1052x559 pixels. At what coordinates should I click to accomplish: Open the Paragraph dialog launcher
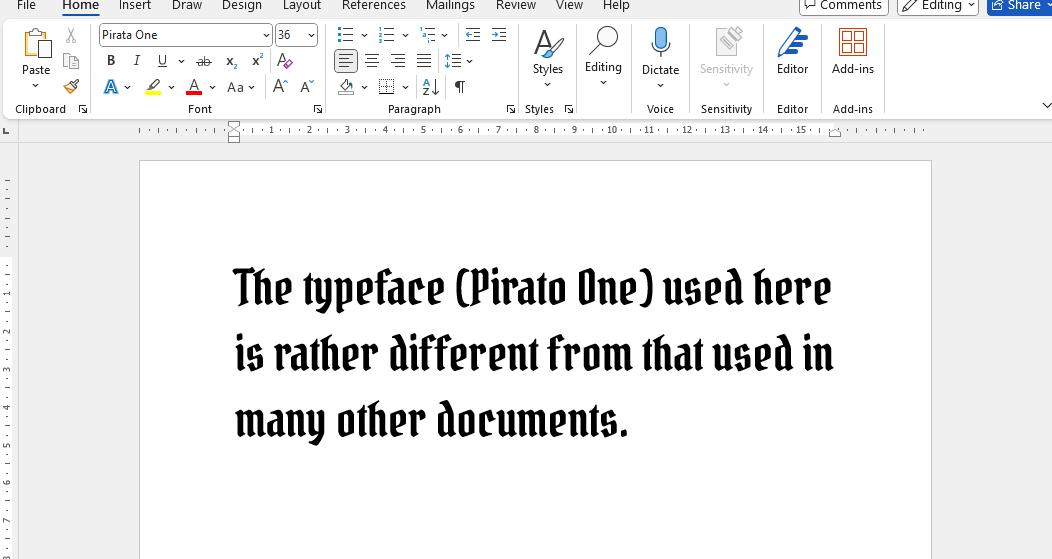tap(511, 109)
